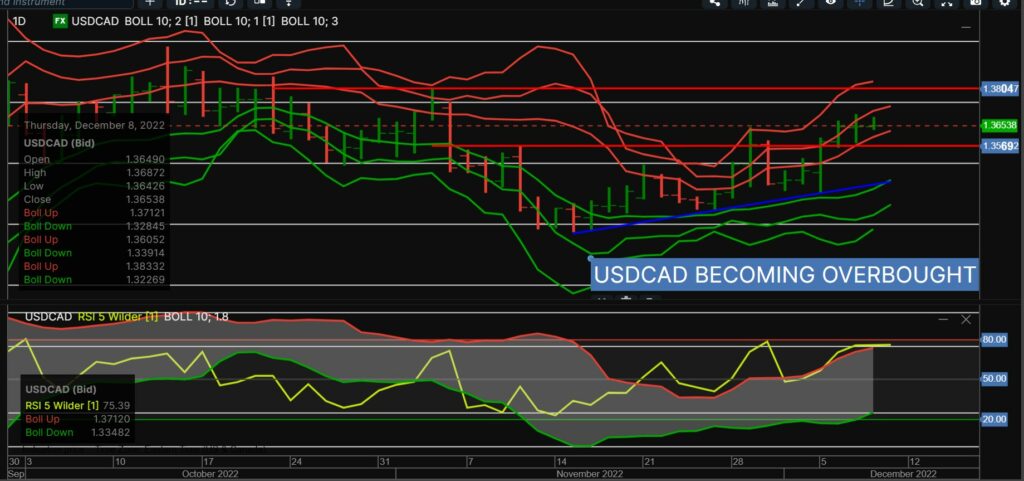Click the Find Instrument search field

[60, 4]
